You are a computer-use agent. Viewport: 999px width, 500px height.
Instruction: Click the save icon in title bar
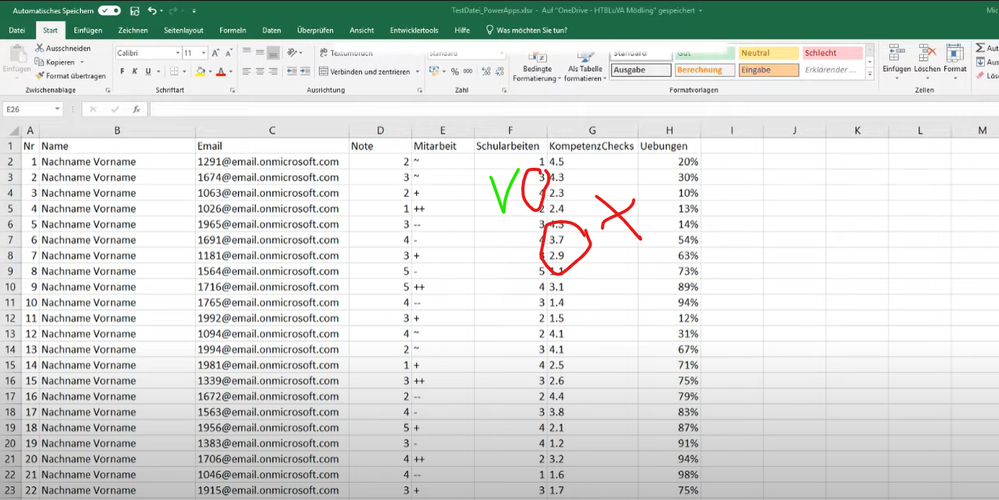tap(134, 11)
